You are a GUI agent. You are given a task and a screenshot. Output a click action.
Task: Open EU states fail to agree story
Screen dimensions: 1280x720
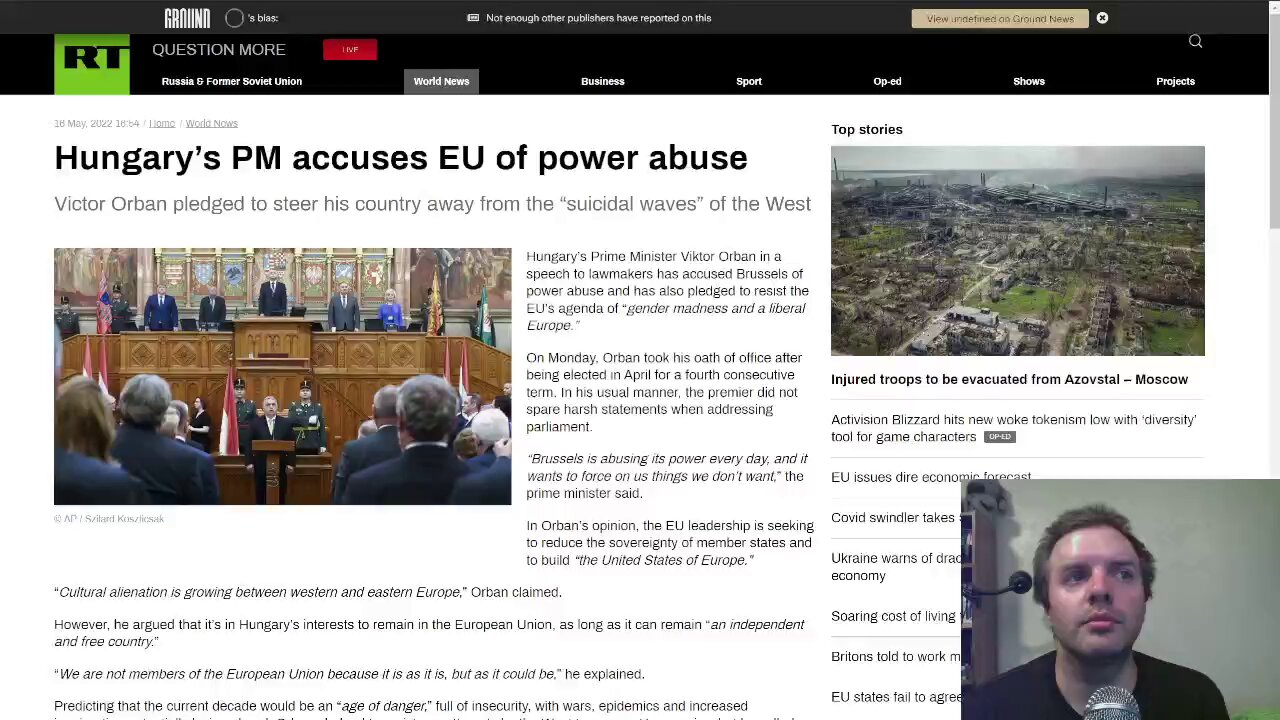point(896,697)
